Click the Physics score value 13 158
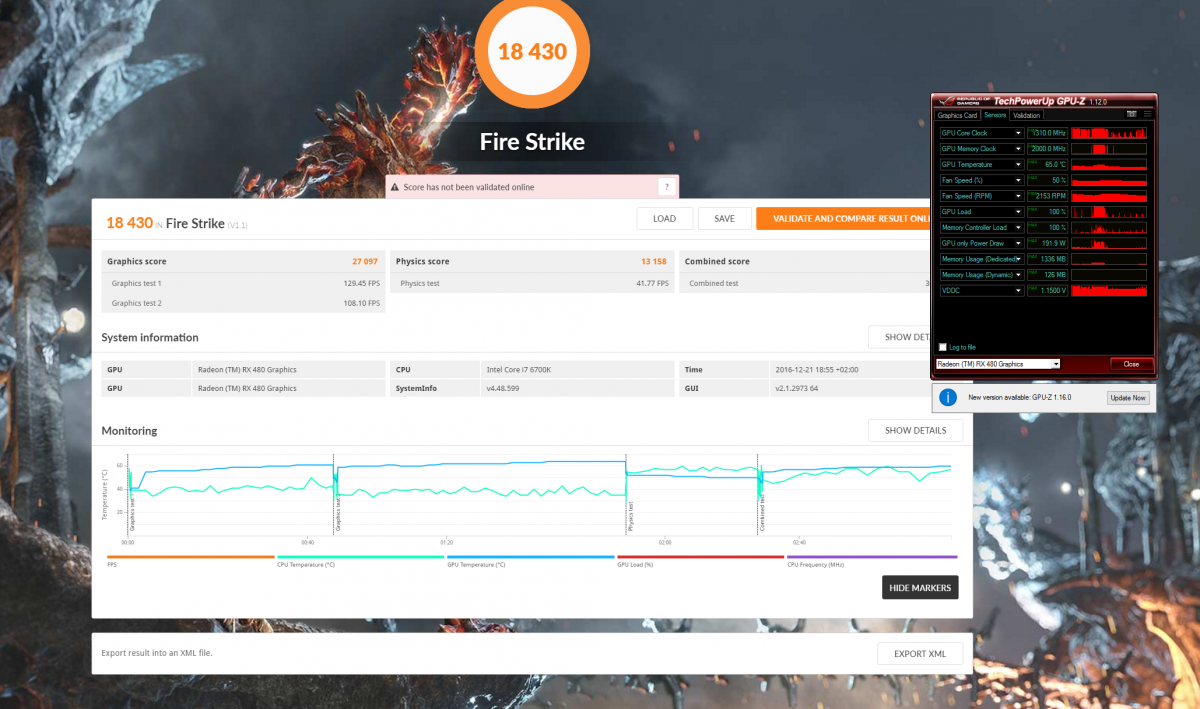1200x709 pixels. point(653,261)
